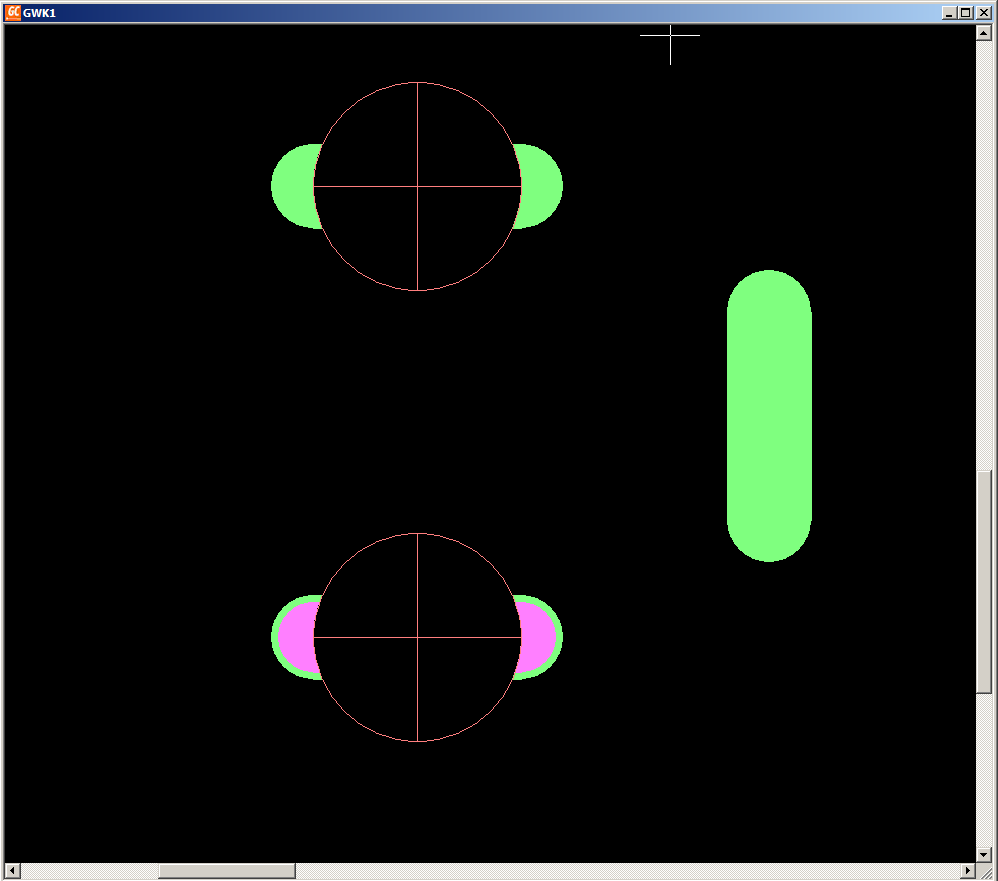
Task: Maximize the GWK1 window
Action: [966, 13]
